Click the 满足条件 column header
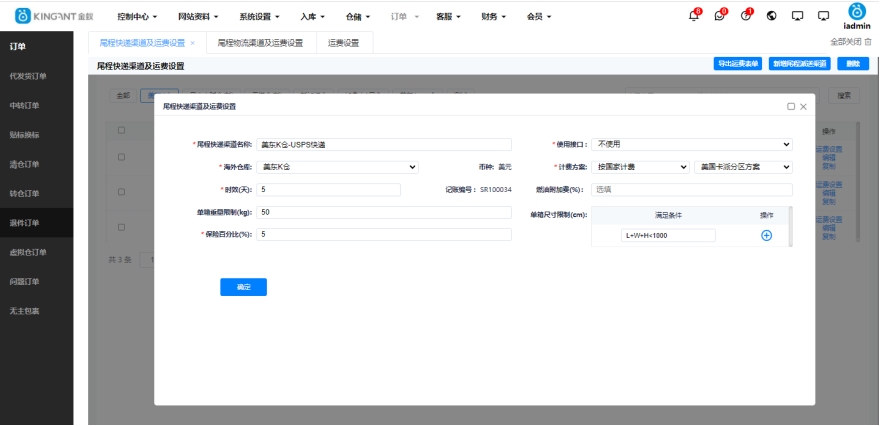Viewport: 880px width, 426px height. point(668,216)
